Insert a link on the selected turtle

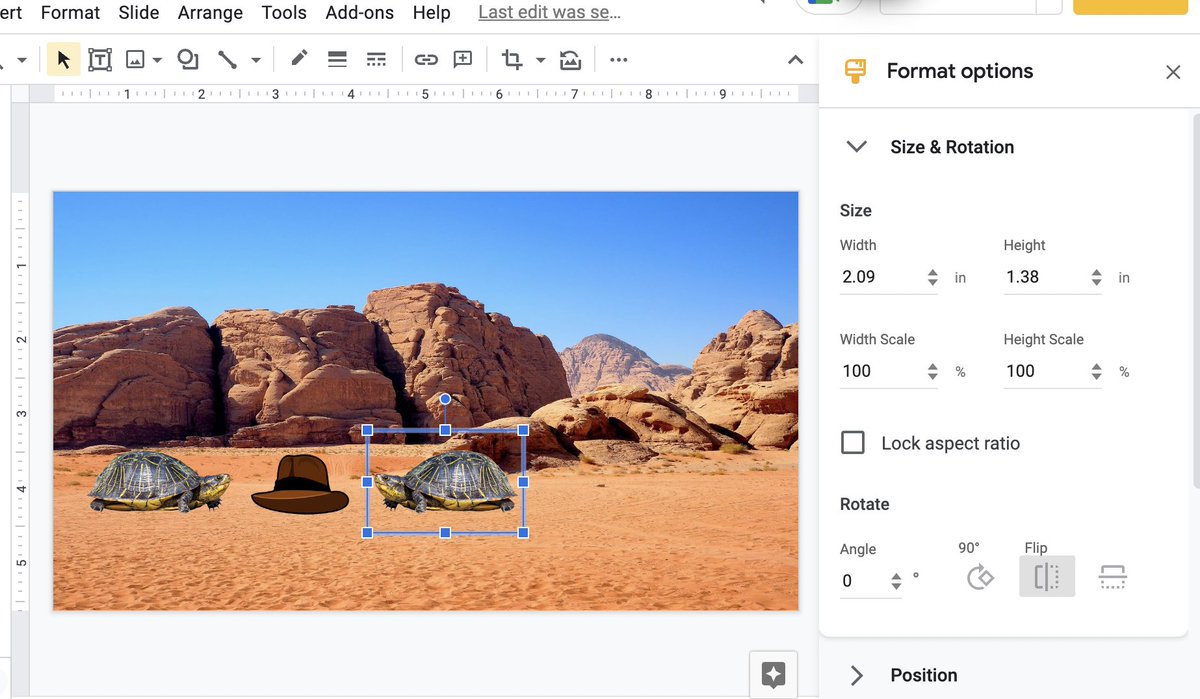(x=426, y=59)
